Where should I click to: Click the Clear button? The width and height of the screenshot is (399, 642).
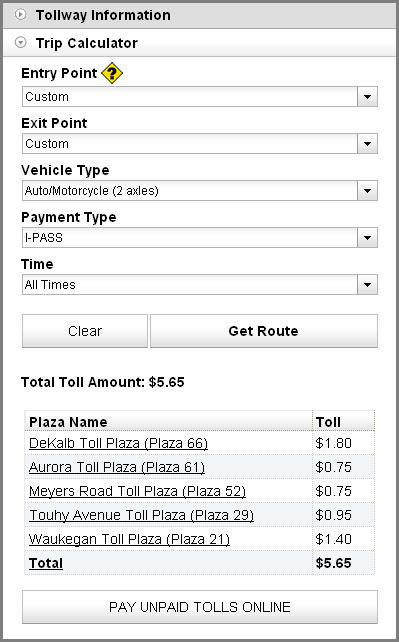pyautogui.click(x=85, y=331)
